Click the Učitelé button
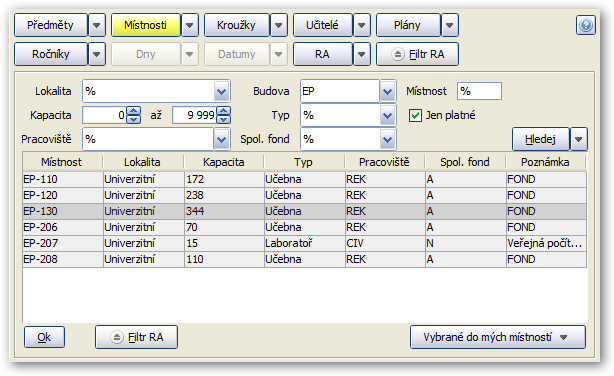 tap(323, 25)
